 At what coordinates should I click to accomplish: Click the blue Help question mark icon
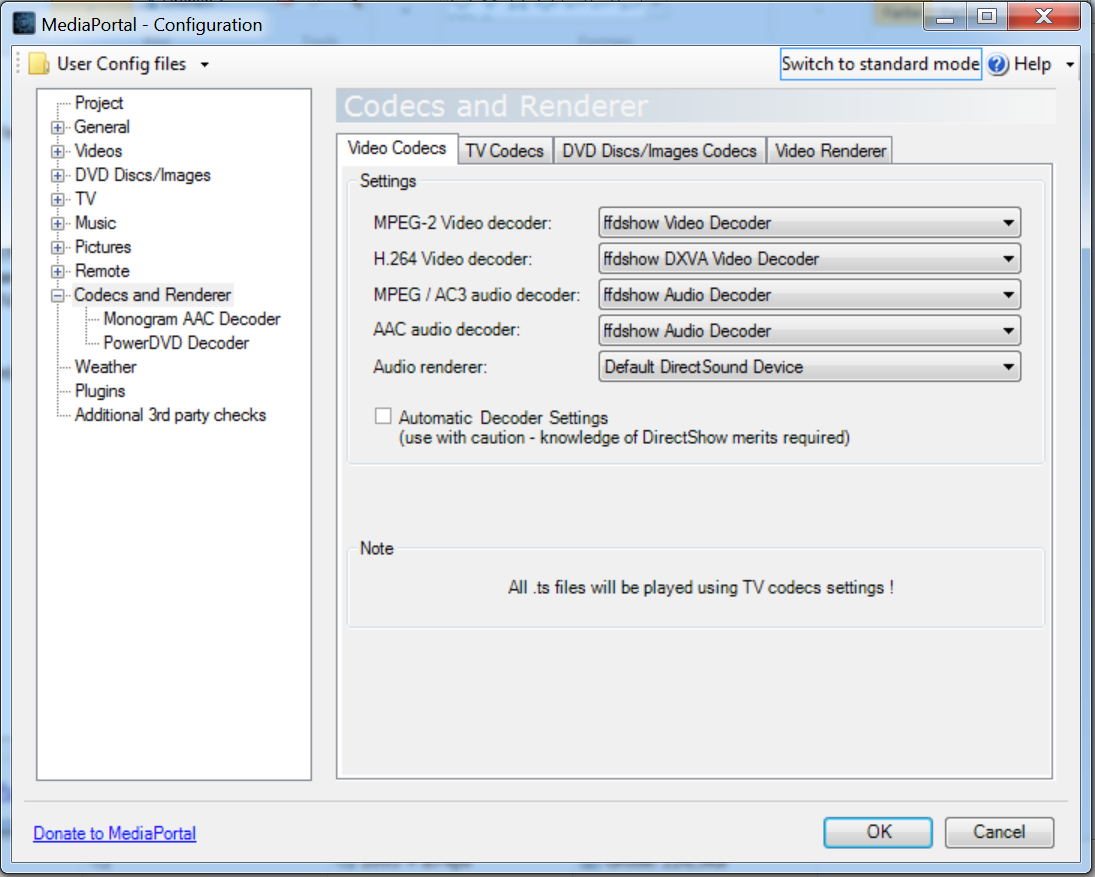[x=998, y=64]
